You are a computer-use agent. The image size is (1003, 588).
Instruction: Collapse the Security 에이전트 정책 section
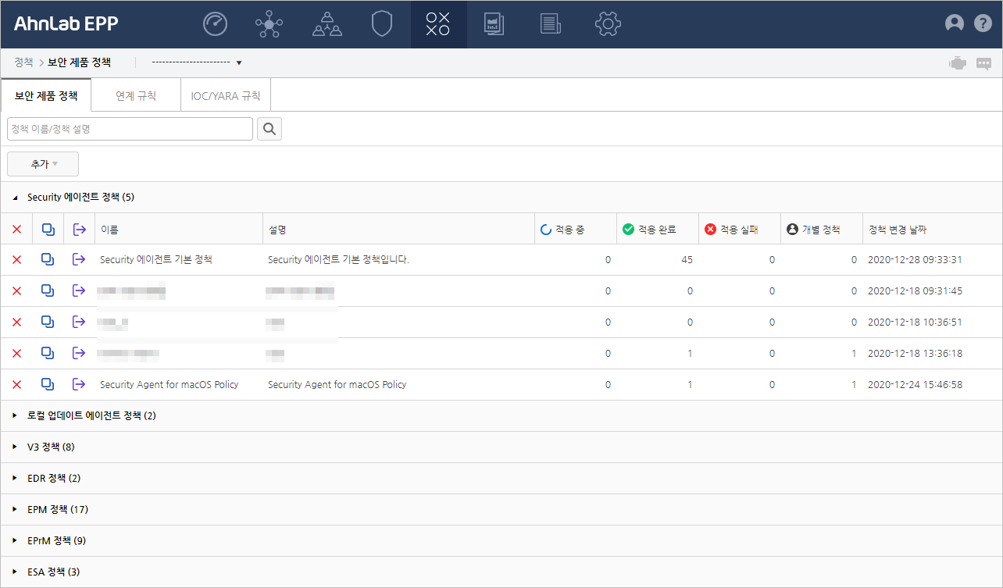click(15, 198)
